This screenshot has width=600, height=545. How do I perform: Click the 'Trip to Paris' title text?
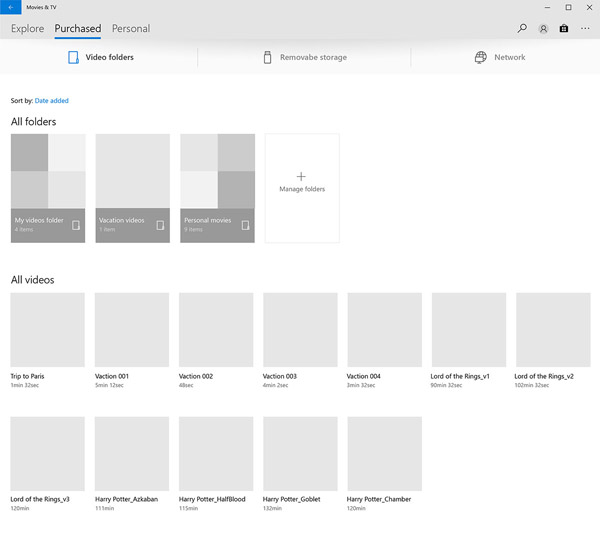(x=27, y=376)
